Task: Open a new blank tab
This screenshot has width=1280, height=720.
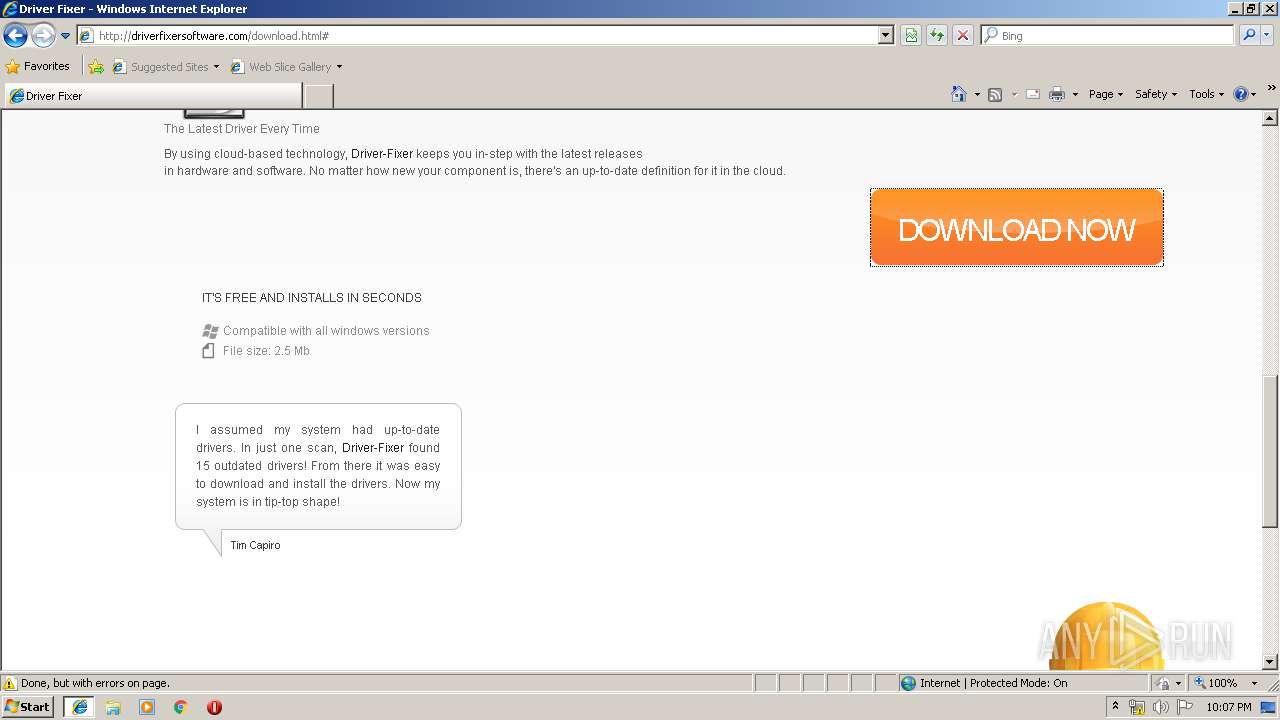Action: (318, 96)
